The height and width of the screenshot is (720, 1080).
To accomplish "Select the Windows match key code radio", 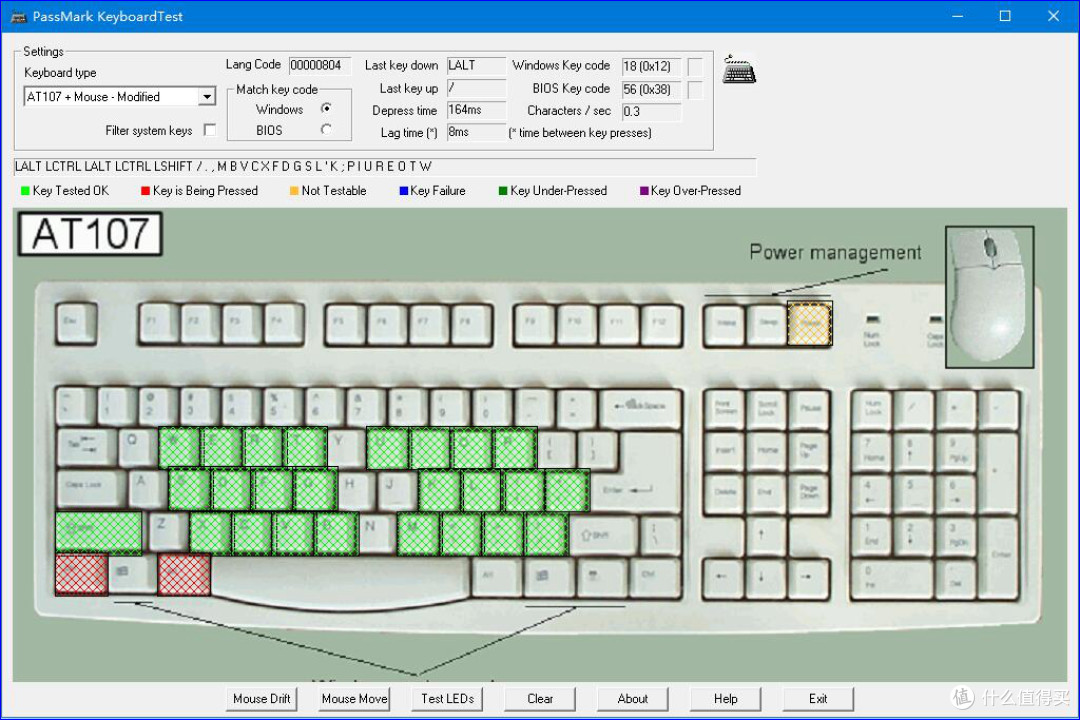I will (x=326, y=109).
